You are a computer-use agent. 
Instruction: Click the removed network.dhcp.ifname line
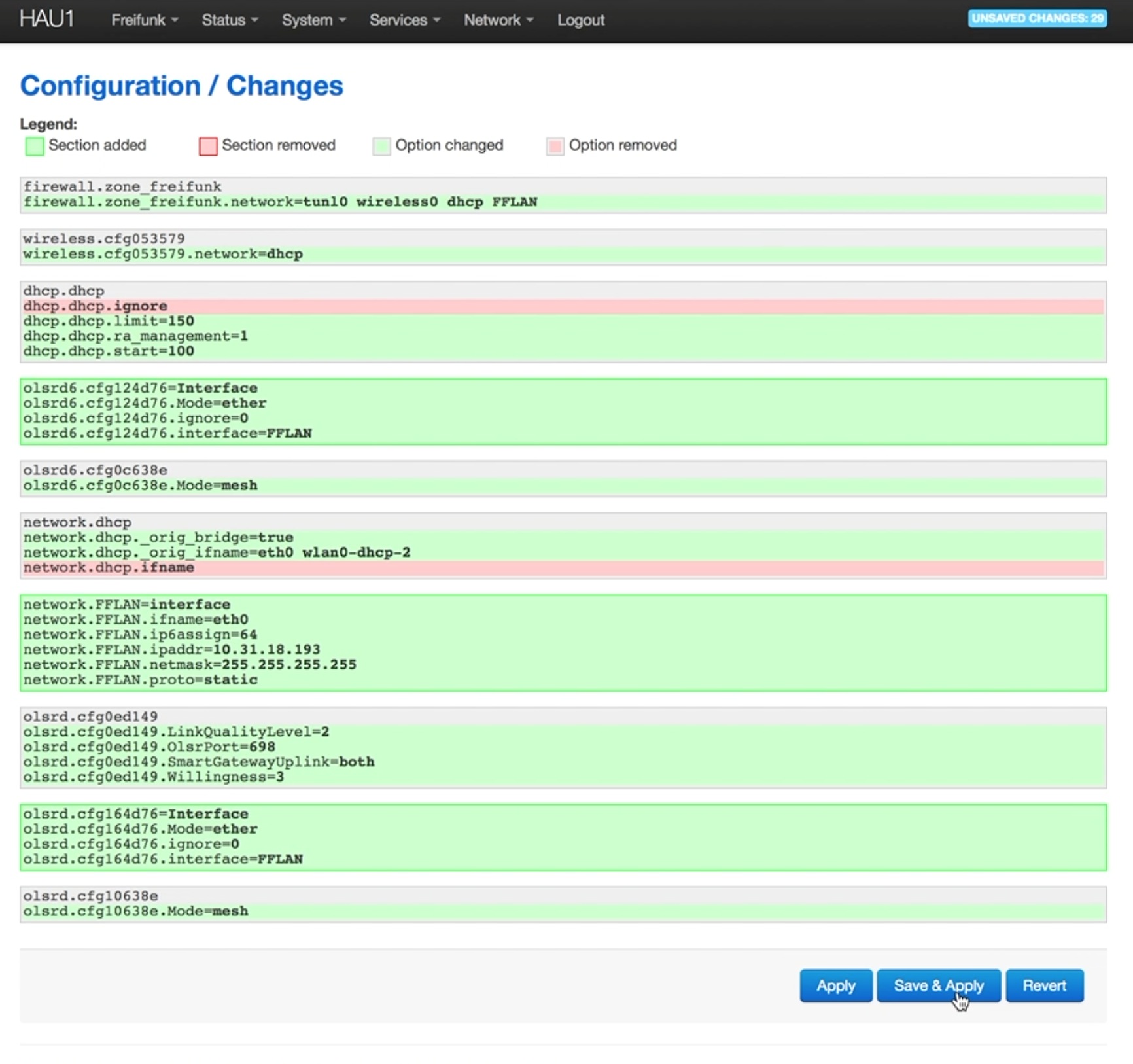point(109,568)
